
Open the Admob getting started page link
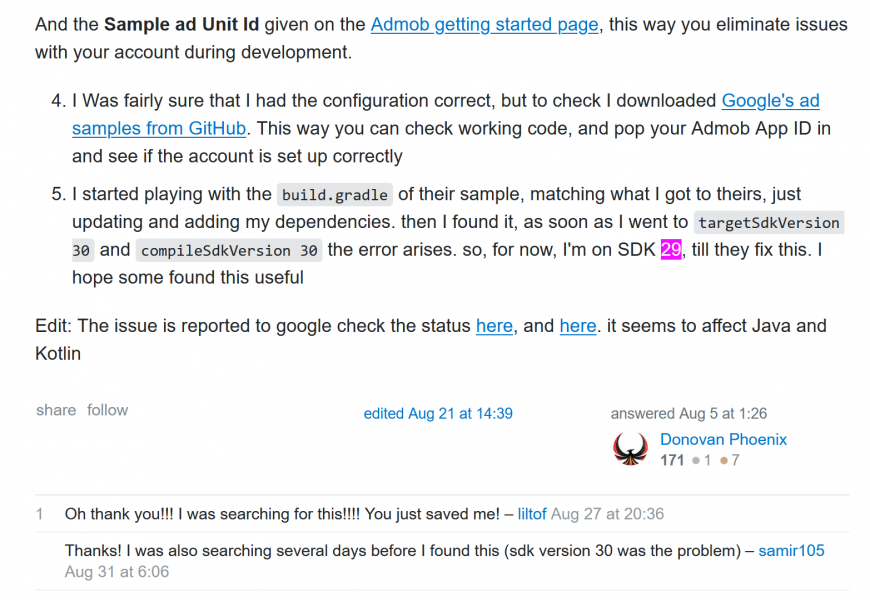tap(485, 24)
